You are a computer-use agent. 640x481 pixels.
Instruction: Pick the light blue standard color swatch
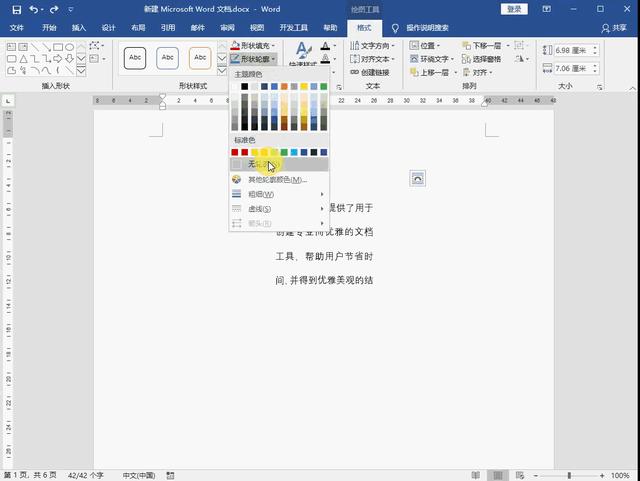294,152
